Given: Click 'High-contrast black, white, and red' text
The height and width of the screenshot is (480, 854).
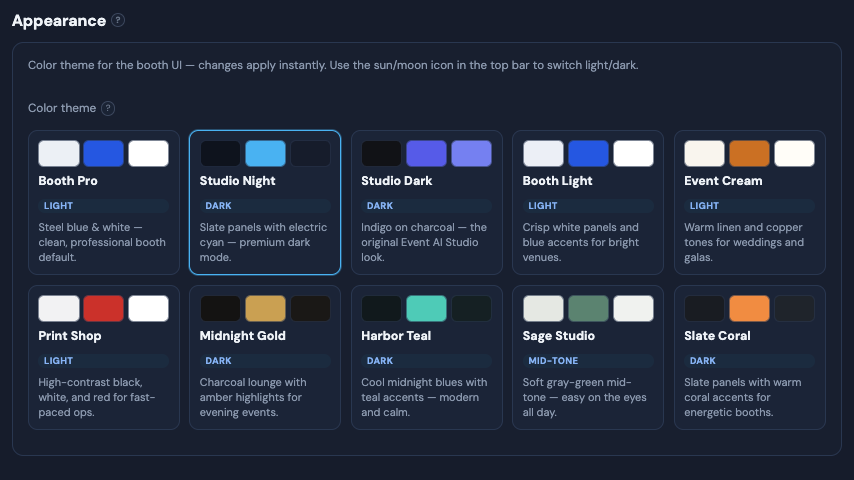Looking at the screenshot, I should click(96, 397).
